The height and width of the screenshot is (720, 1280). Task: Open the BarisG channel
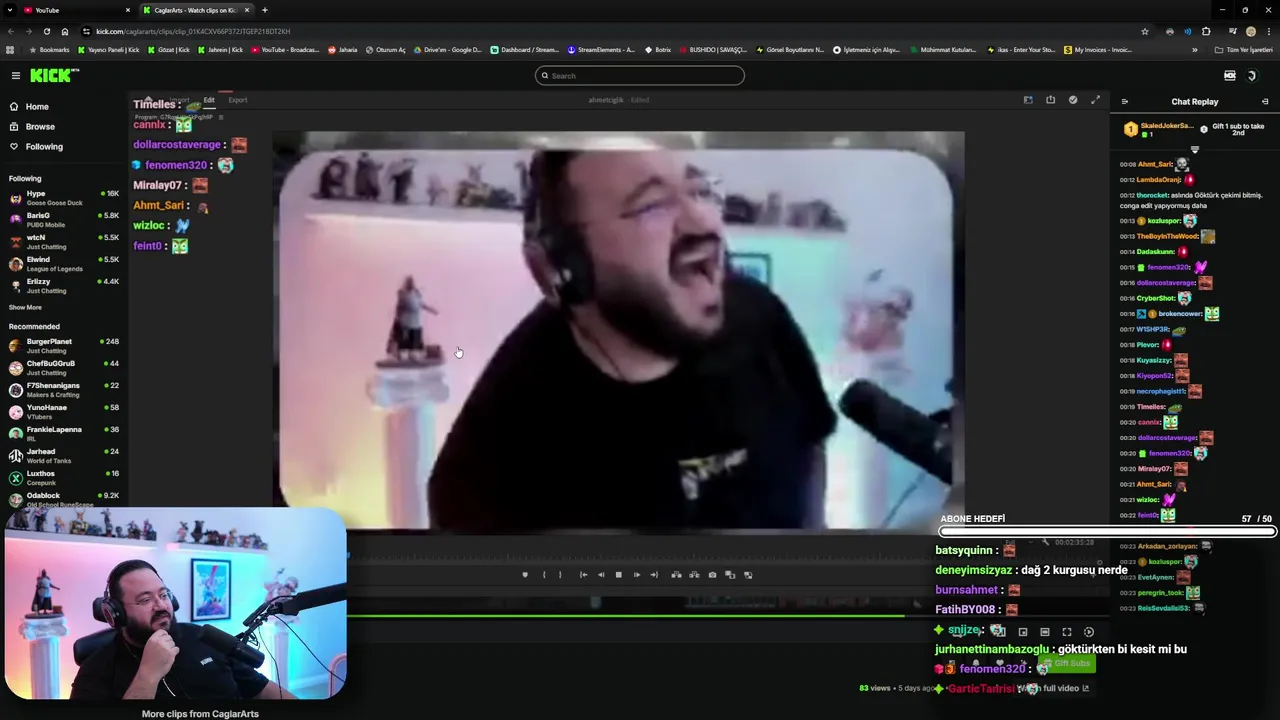point(64,219)
